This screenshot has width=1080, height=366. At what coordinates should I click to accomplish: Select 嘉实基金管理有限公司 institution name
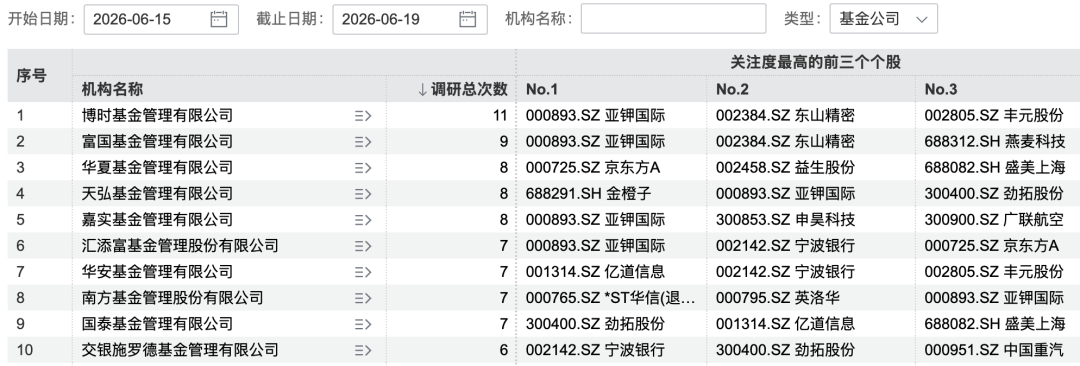(157, 220)
